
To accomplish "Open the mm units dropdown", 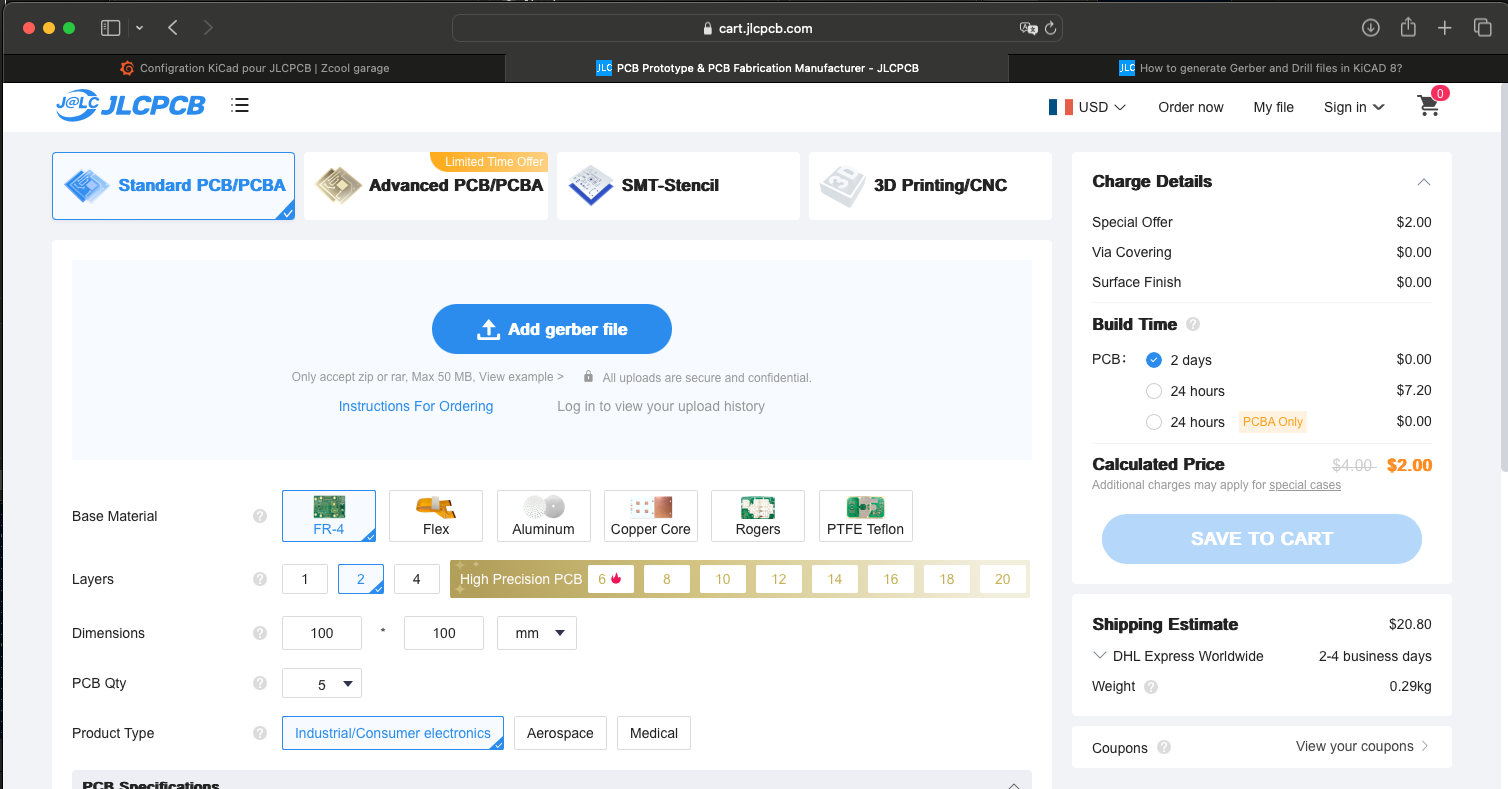I will (x=537, y=633).
